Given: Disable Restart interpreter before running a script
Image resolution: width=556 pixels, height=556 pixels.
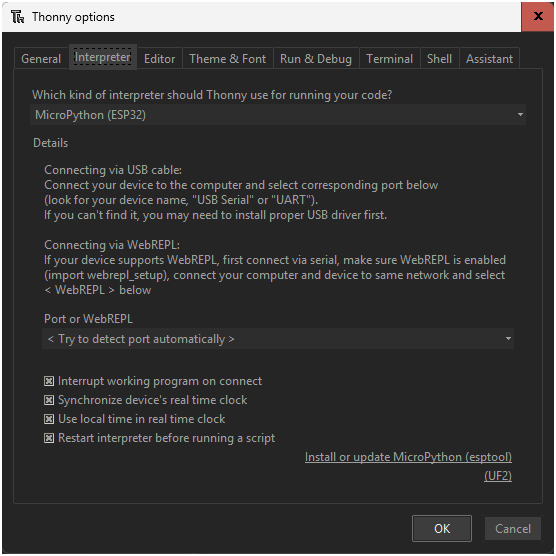Looking at the screenshot, I should pyautogui.click(x=49, y=438).
